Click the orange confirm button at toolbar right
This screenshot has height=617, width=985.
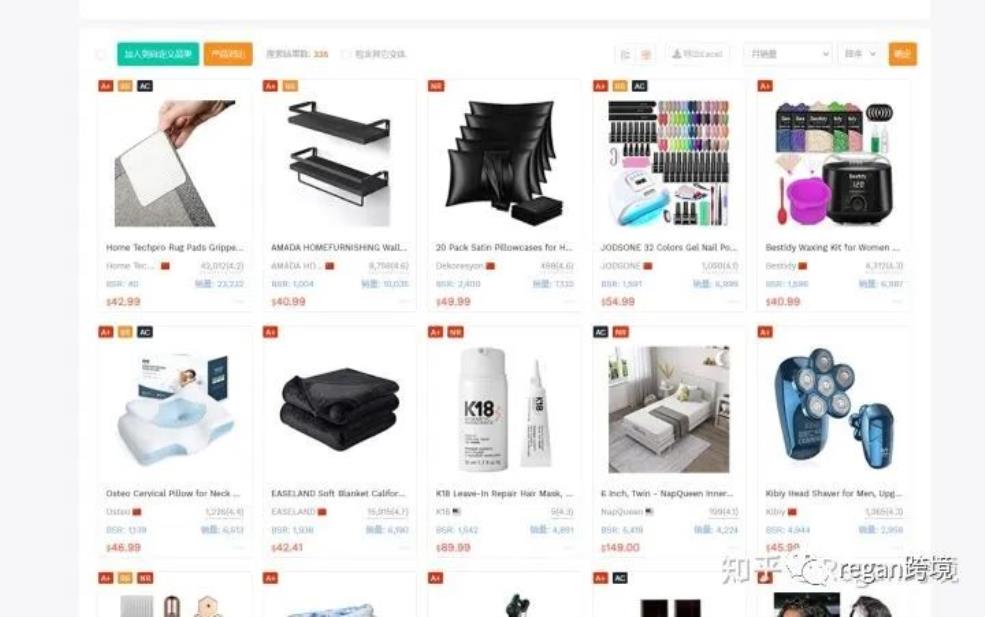(x=903, y=54)
